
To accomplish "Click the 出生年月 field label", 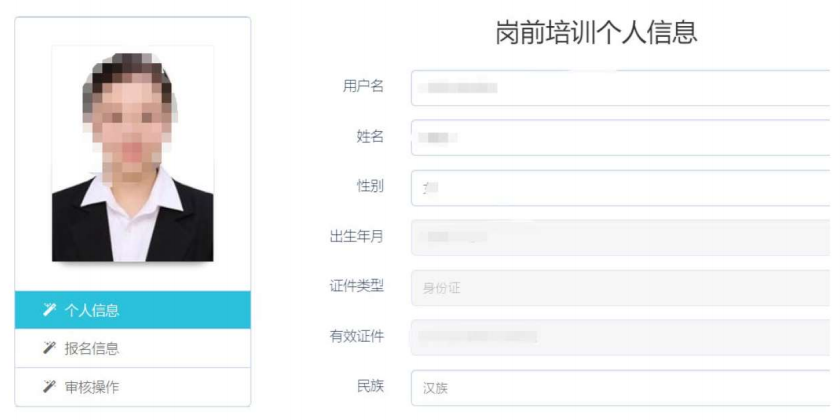I will tap(357, 236).
